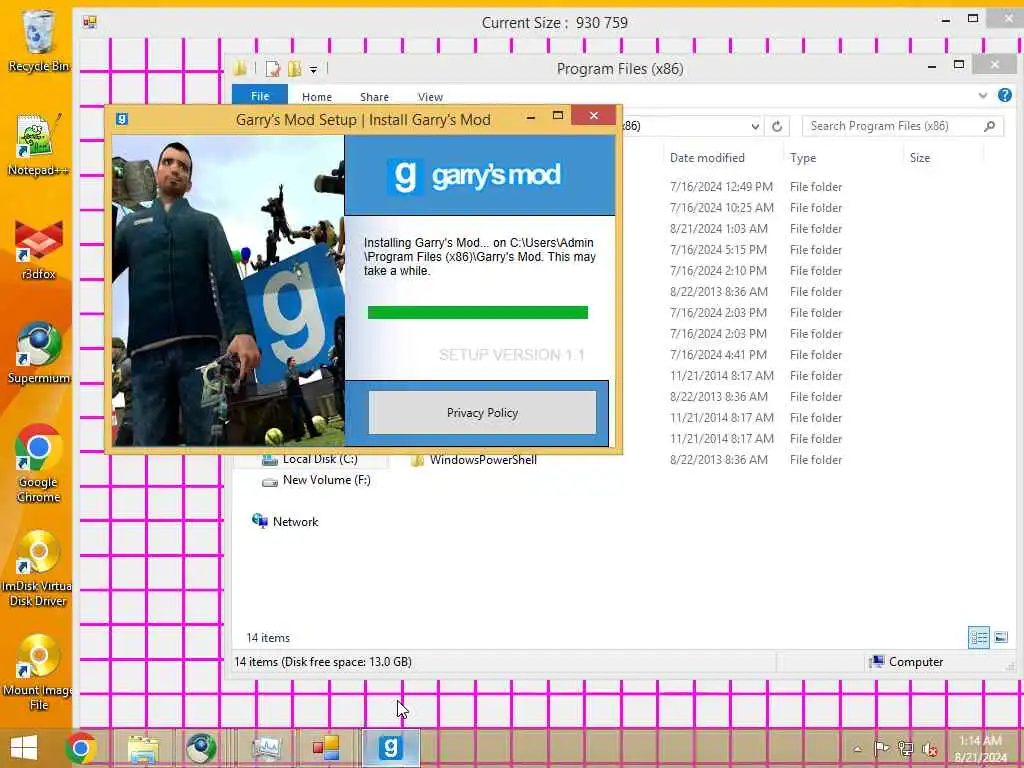The width and height of the screenshot is (1024, 768).
Task: Click the 8/22/2013 8:36 AM WindowsPowerShell date
Action: pyautogui.click(x=719, y=460)
